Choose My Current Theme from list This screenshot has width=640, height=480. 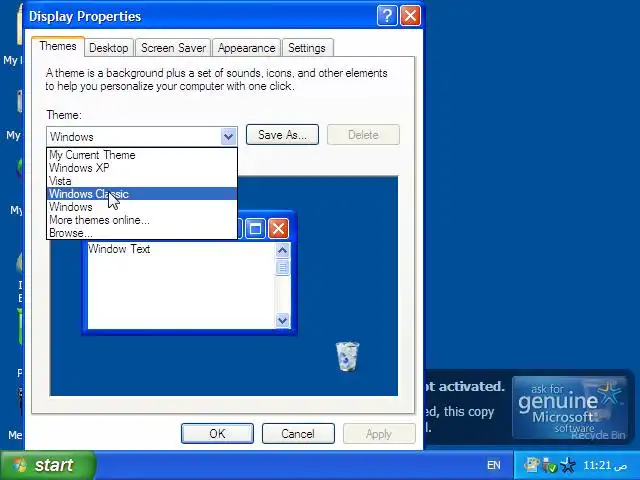click(142, 155)
